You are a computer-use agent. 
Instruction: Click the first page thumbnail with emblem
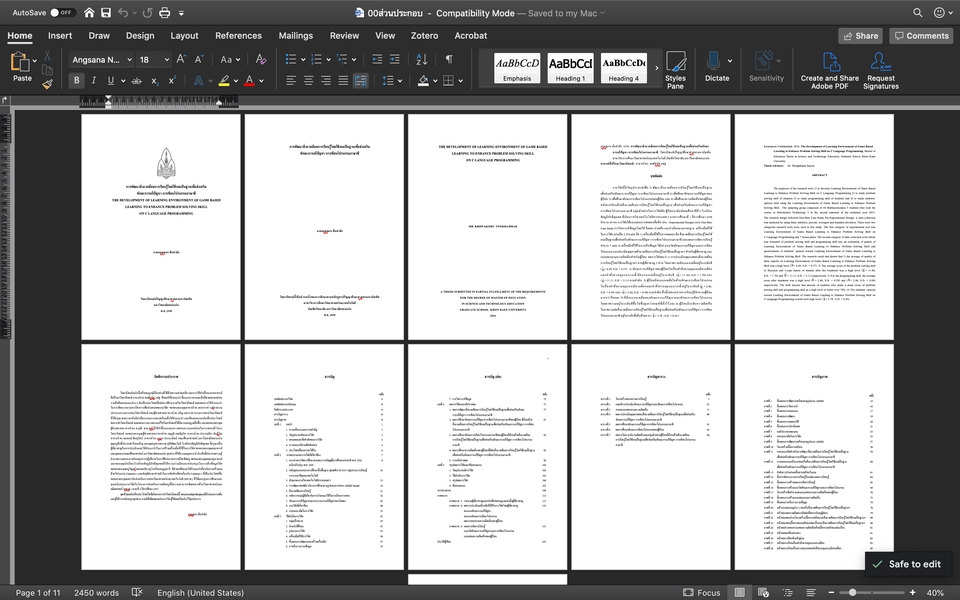pyautogui.click(x=161, y=227)
